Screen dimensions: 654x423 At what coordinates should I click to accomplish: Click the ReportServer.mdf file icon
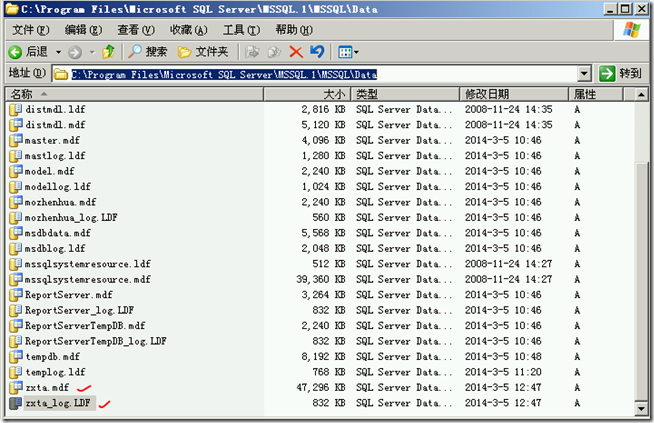(16, 295)
